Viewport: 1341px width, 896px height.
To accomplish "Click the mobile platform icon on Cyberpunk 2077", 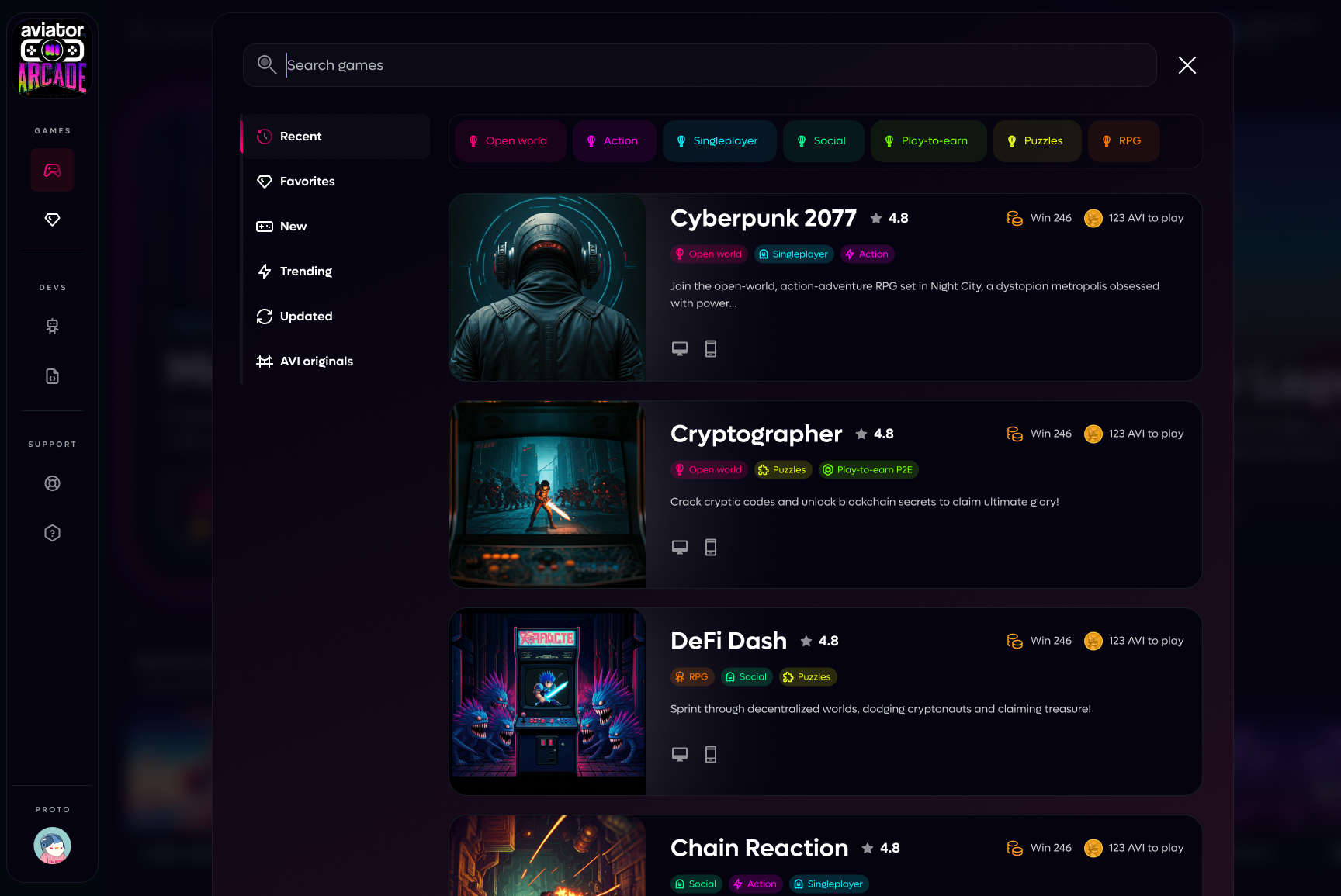I will [711, 349].
